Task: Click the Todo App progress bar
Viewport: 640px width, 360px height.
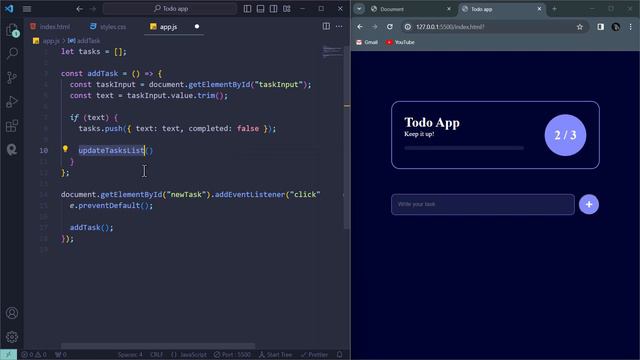Action: (464, 148)
